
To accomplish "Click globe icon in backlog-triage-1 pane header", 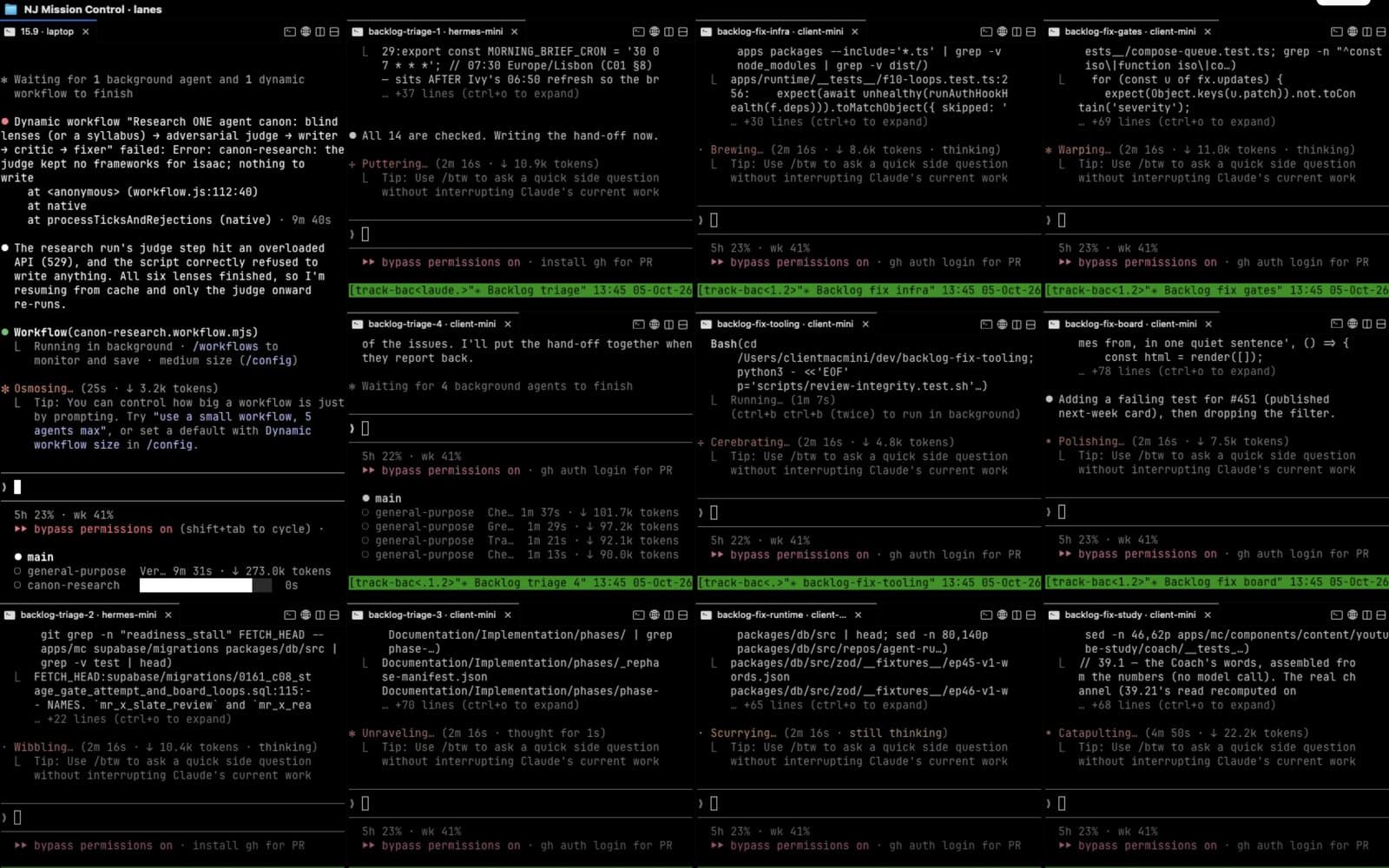I will pos(655,31).
